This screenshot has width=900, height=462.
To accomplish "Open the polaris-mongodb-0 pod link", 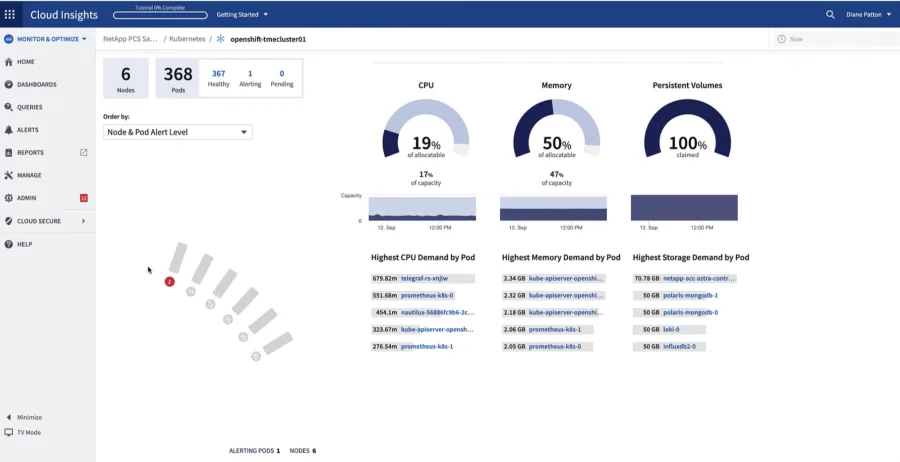I will tap(690, 313).
